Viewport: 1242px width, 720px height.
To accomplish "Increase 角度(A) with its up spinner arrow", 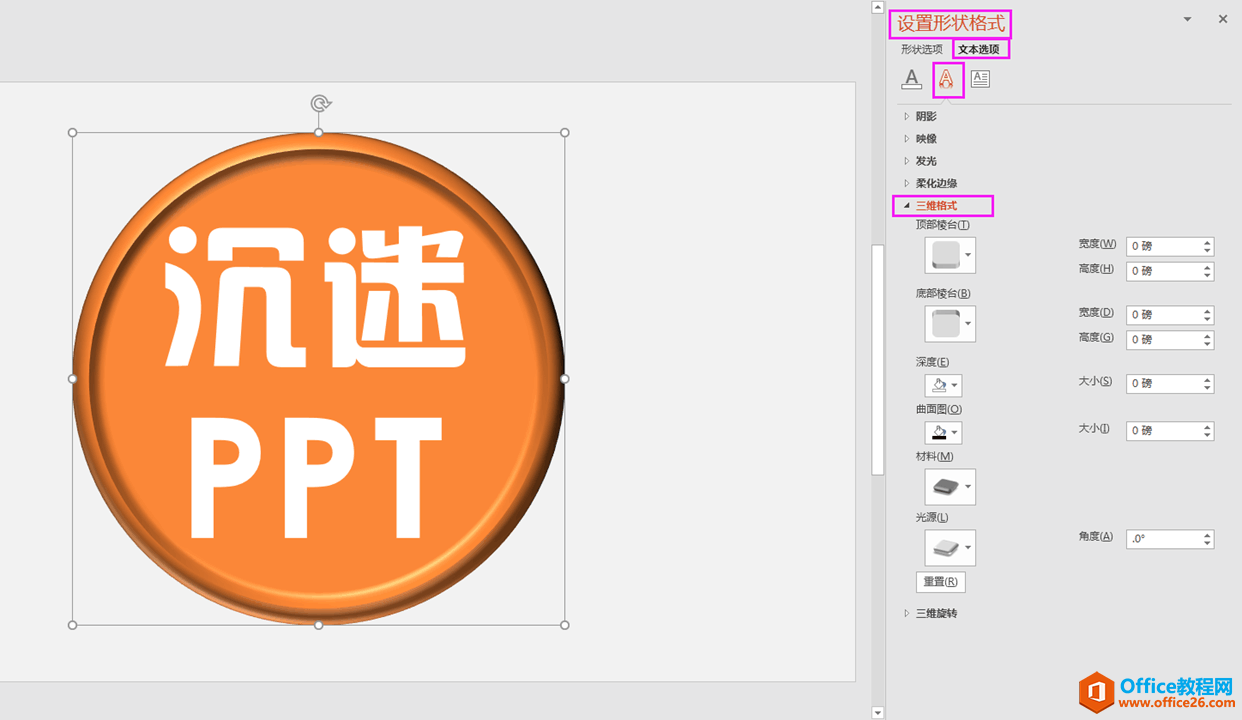I will click(x=1208, y=535).
